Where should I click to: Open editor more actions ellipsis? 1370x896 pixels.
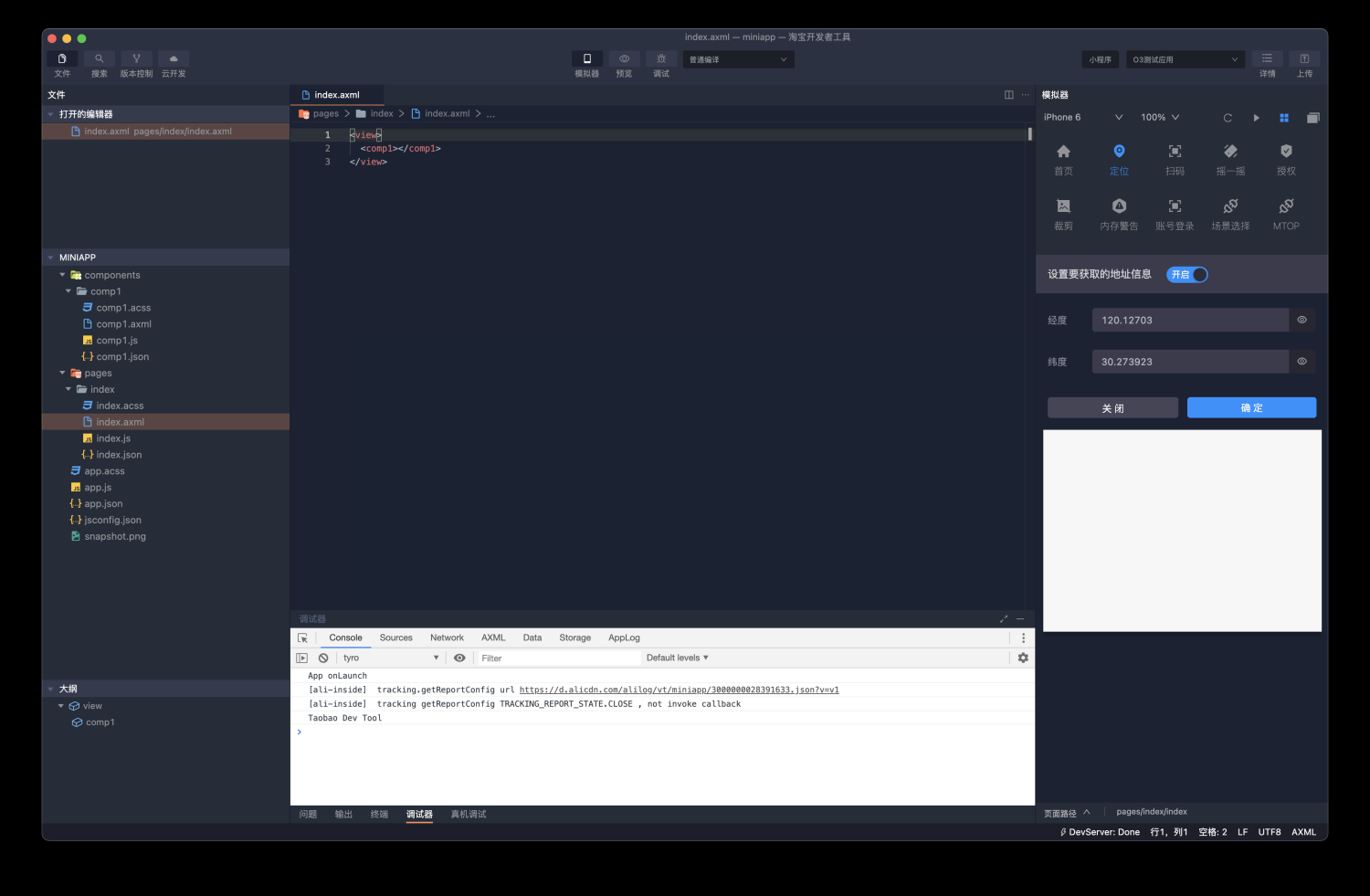coord(1025,95)
